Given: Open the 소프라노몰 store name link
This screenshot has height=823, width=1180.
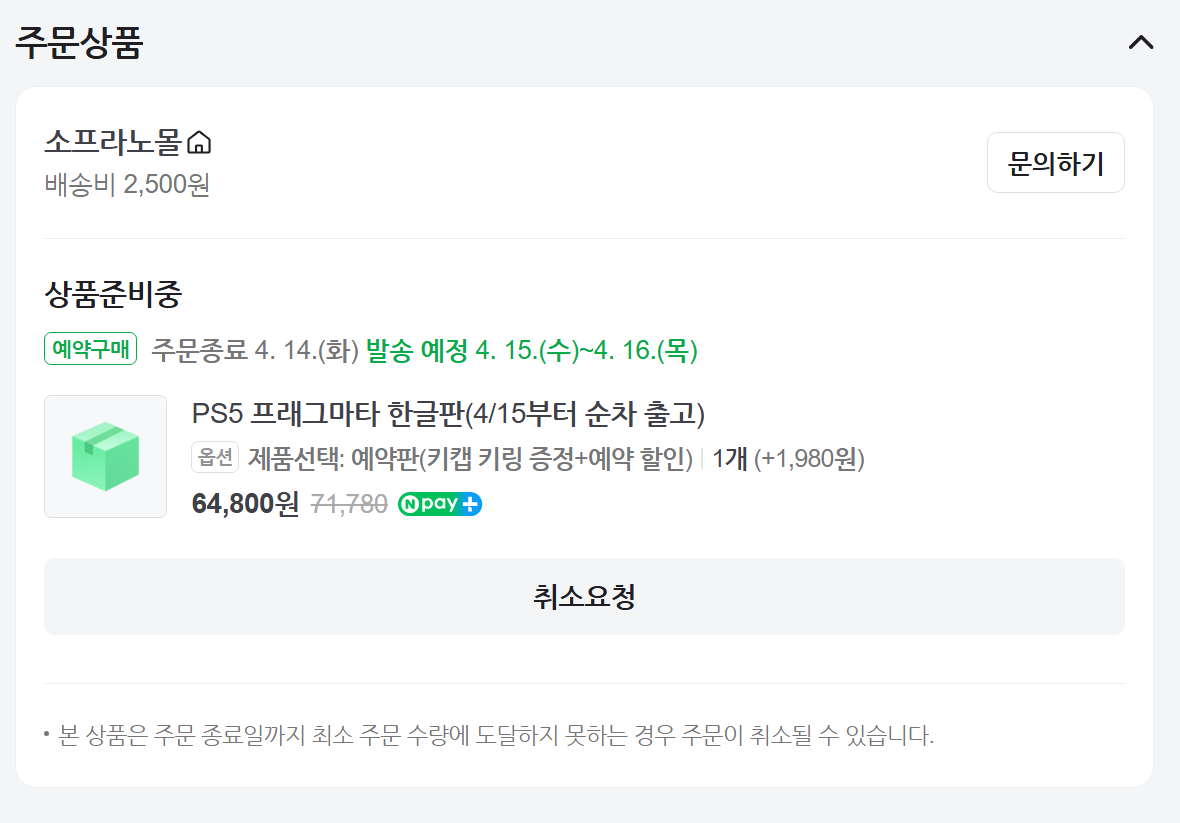Looking at the screenshot, I should [112, 143].
